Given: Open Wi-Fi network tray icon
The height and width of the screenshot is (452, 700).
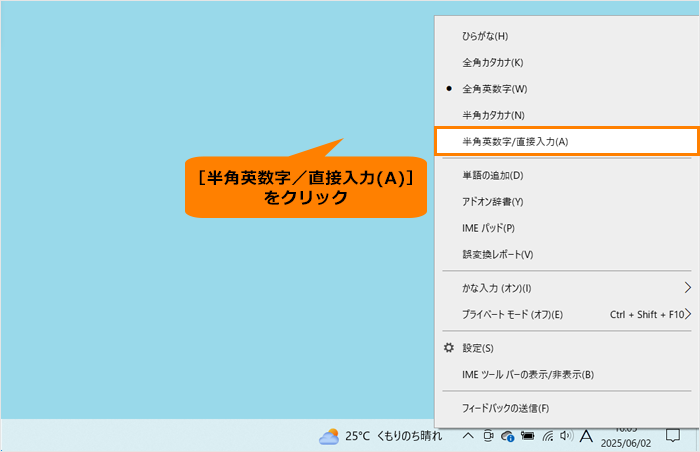Looking at the screenshot, I should [x=548, y=436].
